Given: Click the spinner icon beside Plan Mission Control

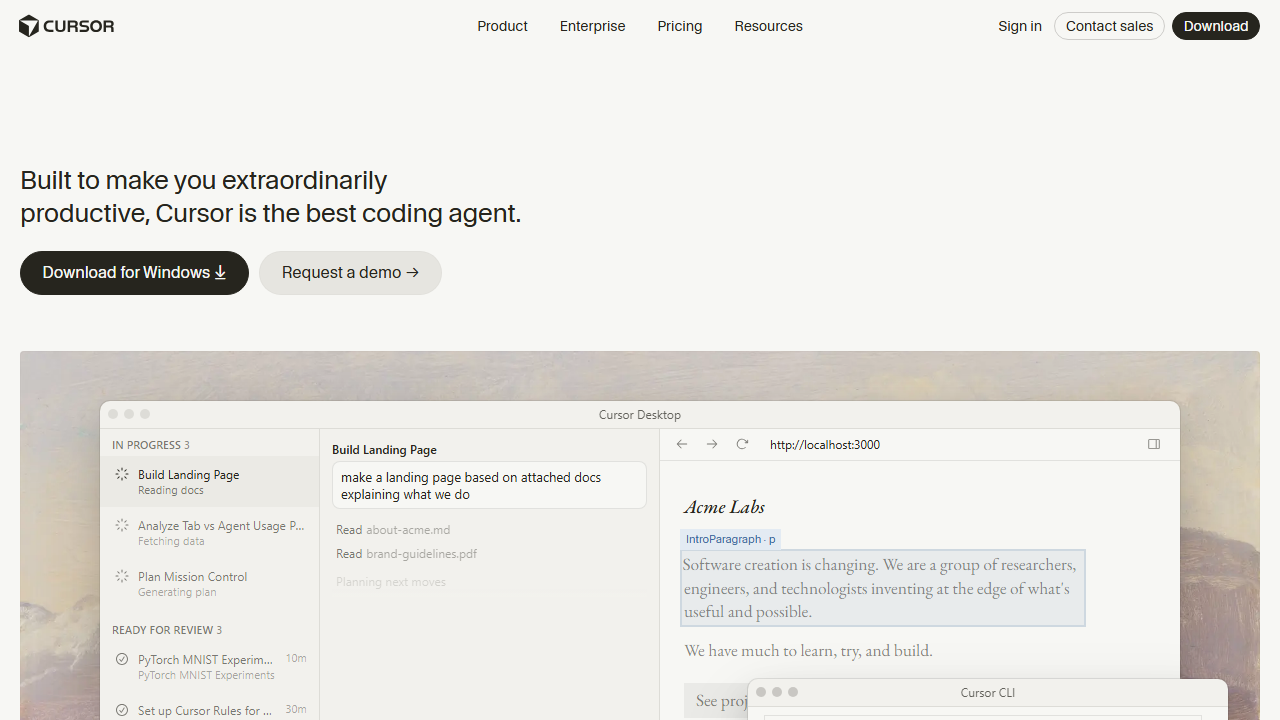Looking at the screenshot, I should pyautogui.click(x=122, y=577).
